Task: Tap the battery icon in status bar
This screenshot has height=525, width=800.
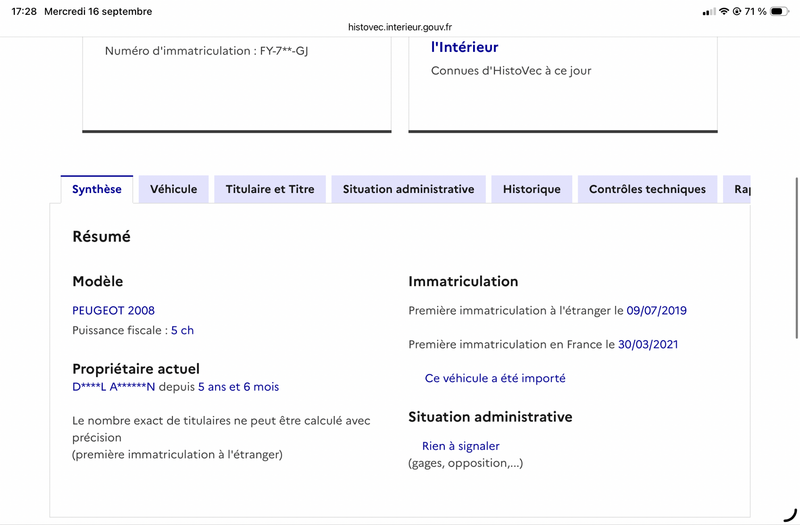Action: [x=779, y=11]
